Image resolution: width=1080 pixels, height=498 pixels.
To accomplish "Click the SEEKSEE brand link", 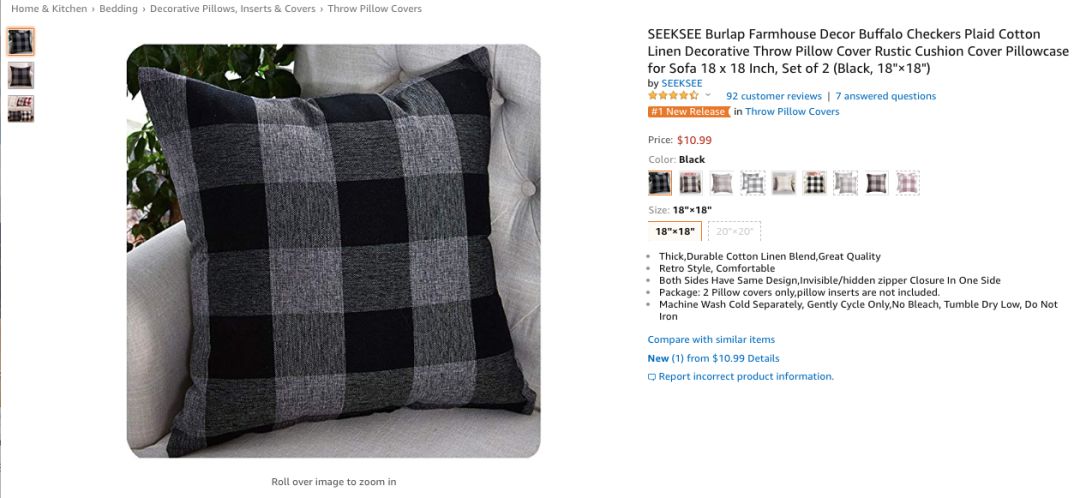I will [682, 83].
